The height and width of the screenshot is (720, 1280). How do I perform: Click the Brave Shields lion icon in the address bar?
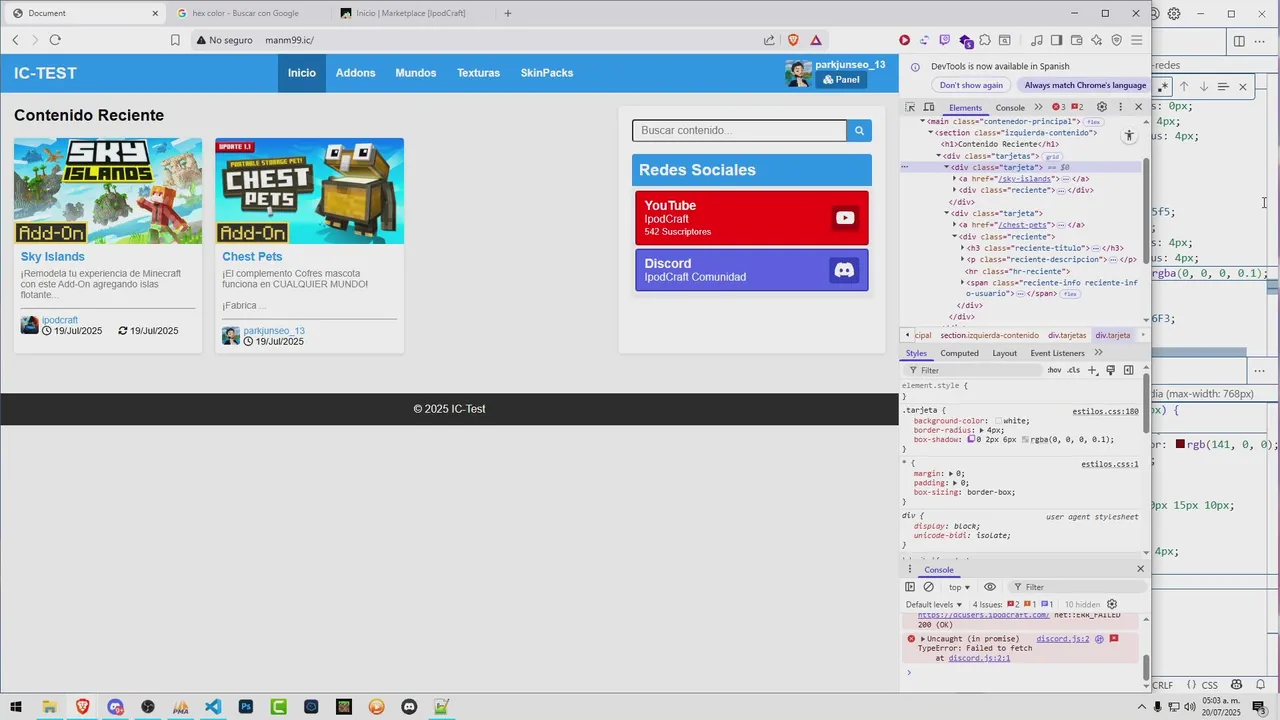pos(793,40)
